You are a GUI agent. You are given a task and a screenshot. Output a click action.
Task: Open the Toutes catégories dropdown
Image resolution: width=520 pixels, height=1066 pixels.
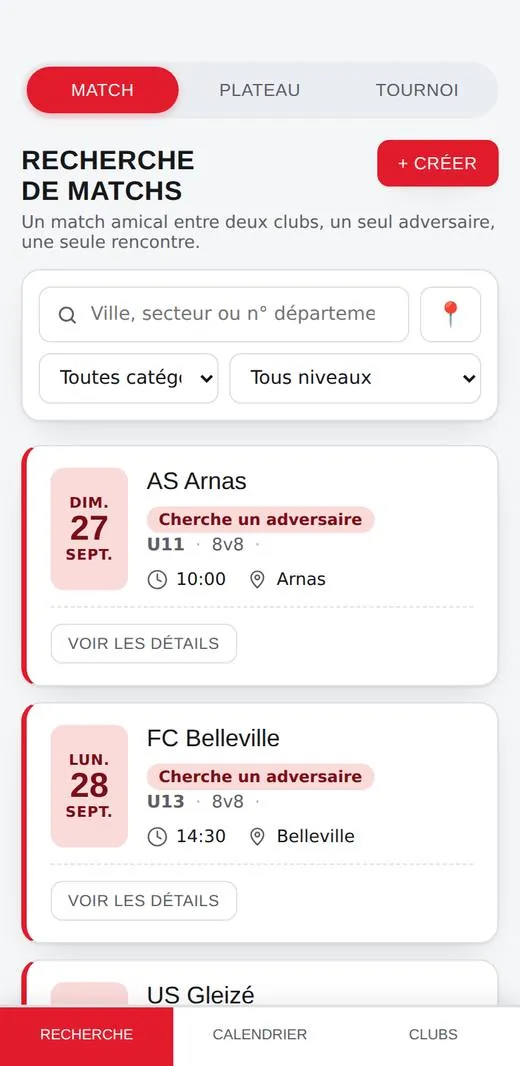(x=128, y=378)
